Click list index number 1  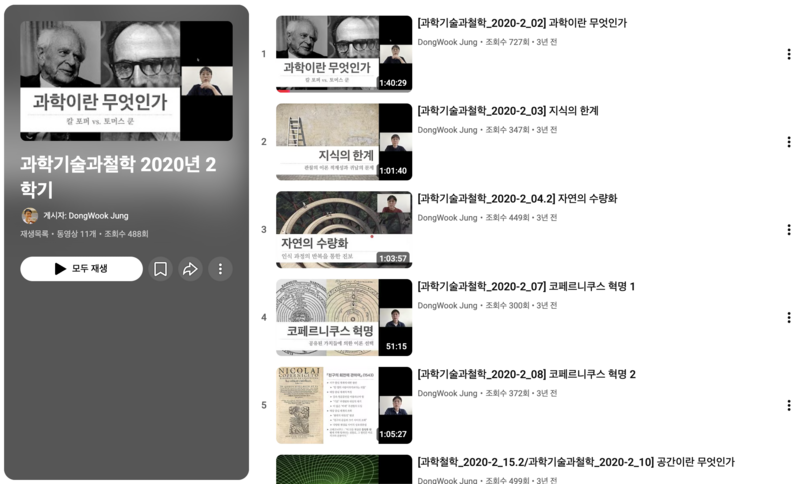264,54
